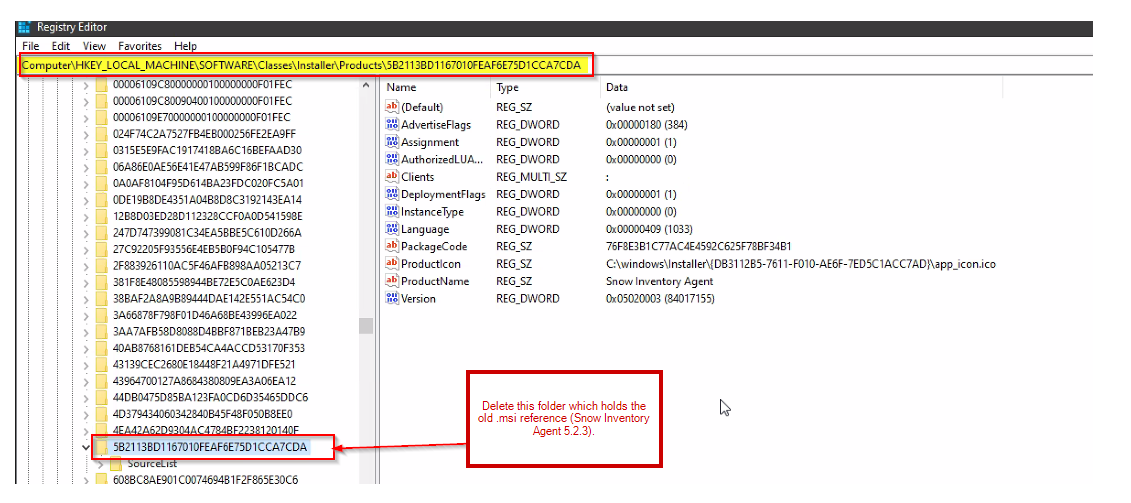Click folder icon of key 5B2113BD1167010FEAF6E75D1CCA7CDA
Viewport: 1131px width, 503px height.
(102, 447)
